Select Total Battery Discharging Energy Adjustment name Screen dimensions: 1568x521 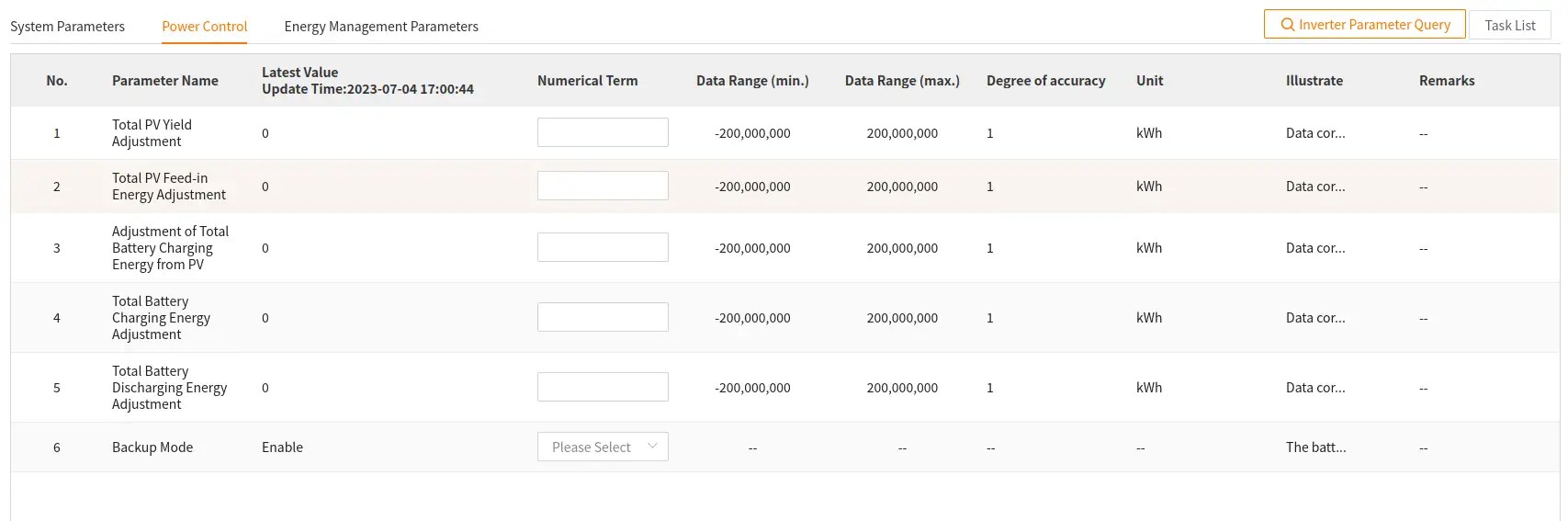point(169,388)
